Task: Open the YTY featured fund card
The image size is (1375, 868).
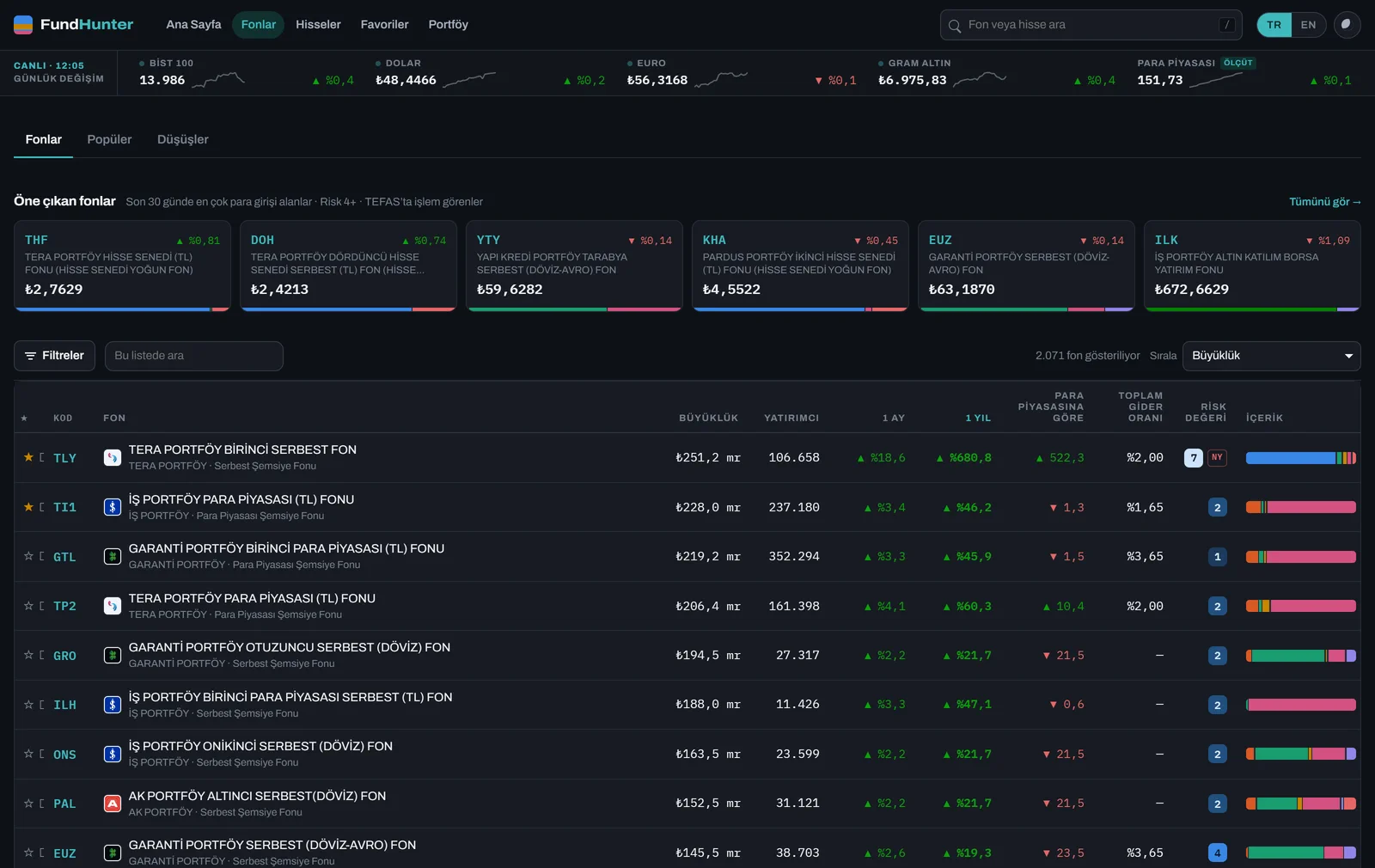Action: [574, 266]
